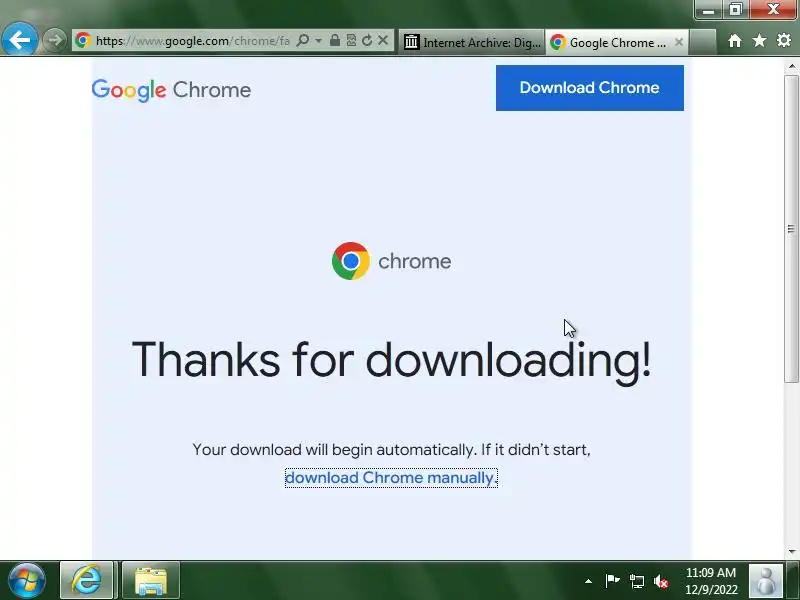Image resolution: width=800 pixels, height=600 pixels.
Task: Stop loading with the X in address bar
Action: coord(383,40)
